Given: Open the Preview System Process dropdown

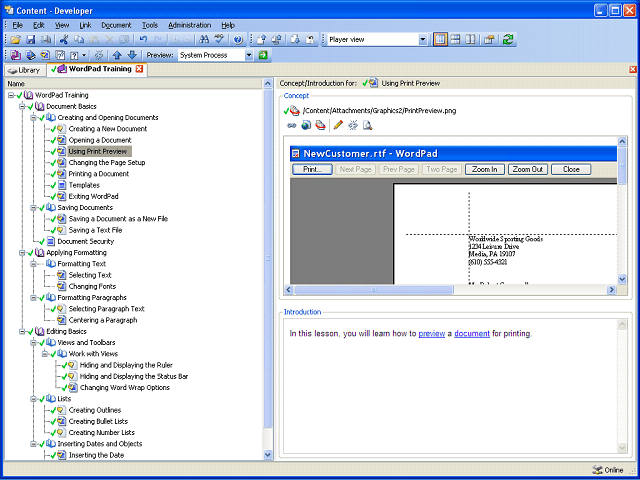Looking at the screenshot, I should (x=249, y=55).
